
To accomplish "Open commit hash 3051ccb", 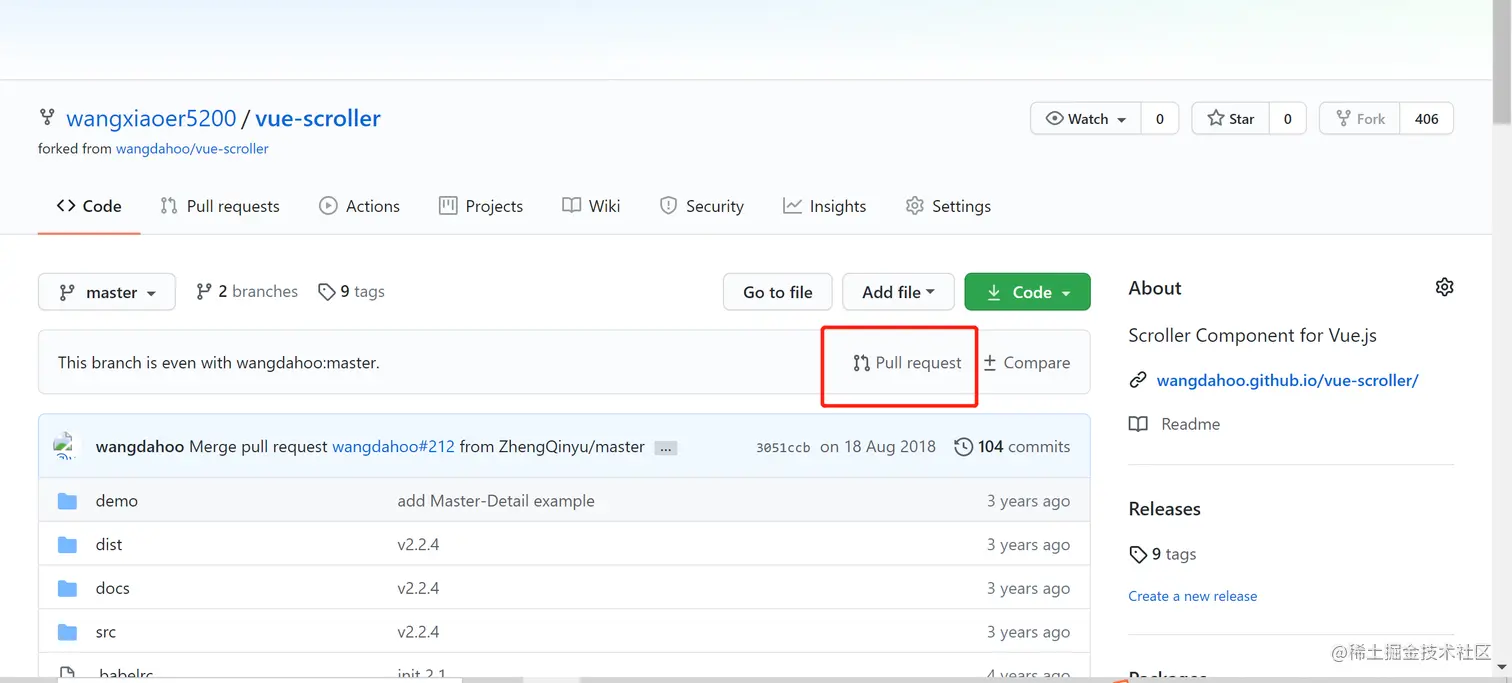I will (x=783, y=447).
